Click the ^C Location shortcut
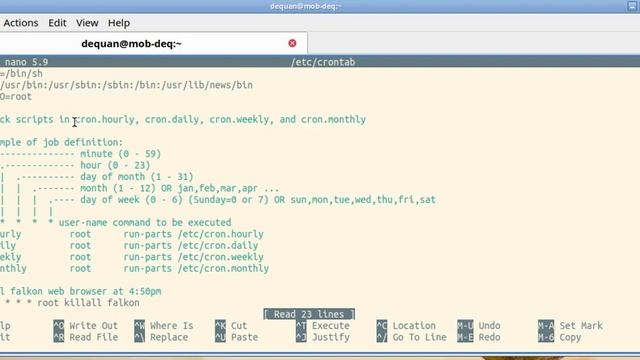Screen dimensions: 640x360 pyautogui.click(x=406, y=326)
